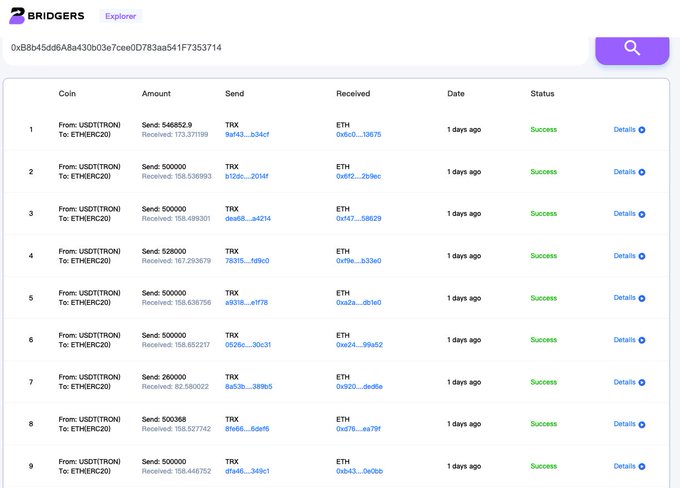Open TRX send hash 78315...fd9c0
This screenshot has width=680, height=488.
point(247,260)
